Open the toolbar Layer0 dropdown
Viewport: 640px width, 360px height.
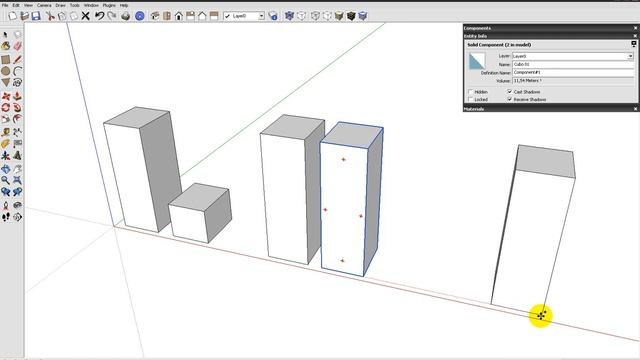[x=262, y=16]
